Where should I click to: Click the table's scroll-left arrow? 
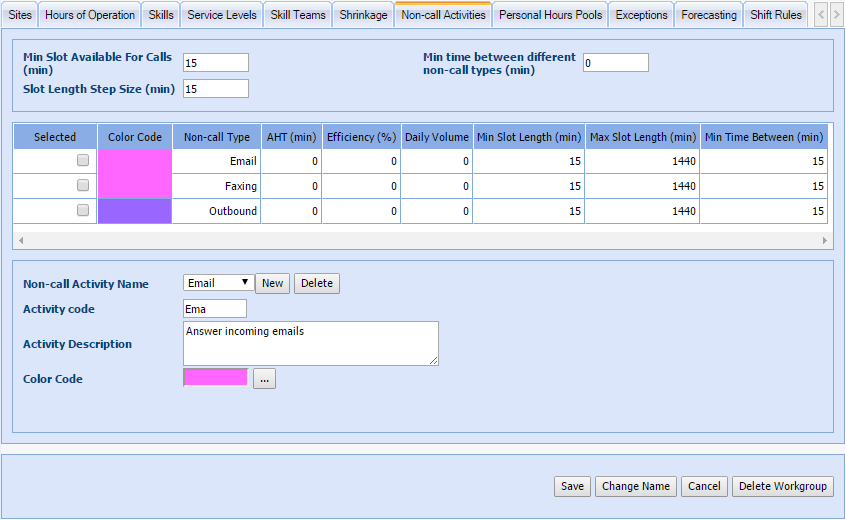pos(20,241)
